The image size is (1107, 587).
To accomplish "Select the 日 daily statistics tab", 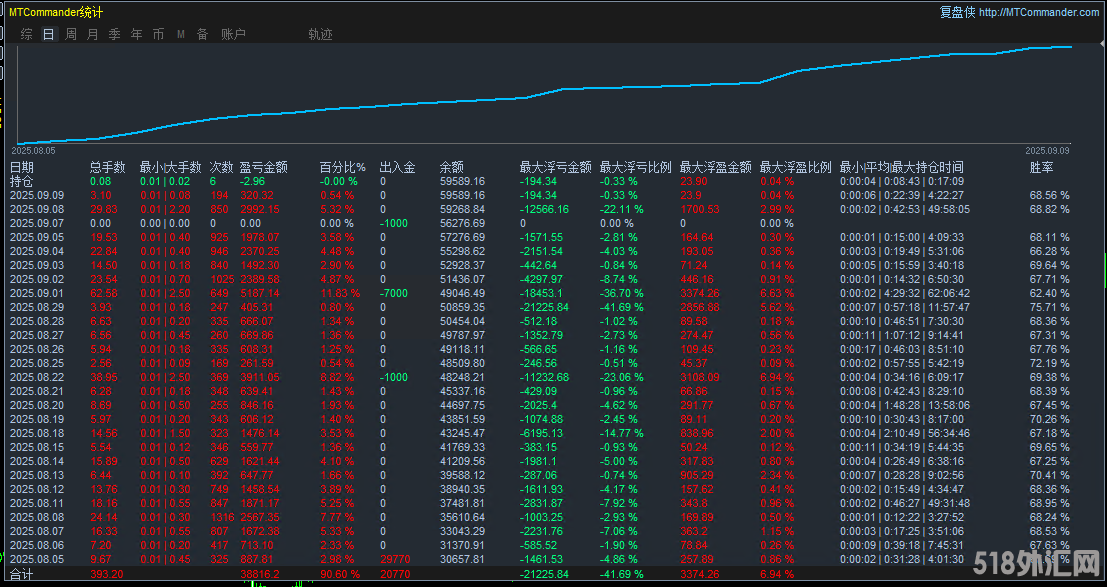I will [x=48, y=34].
